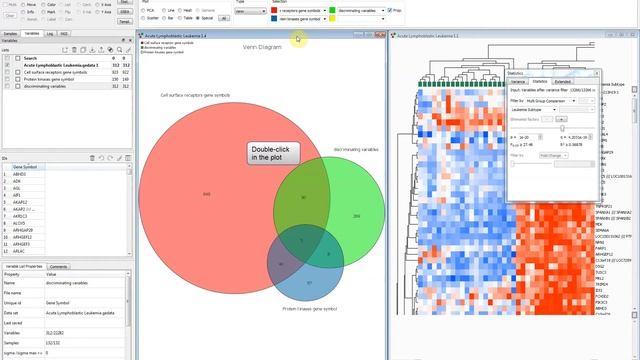
Task: Click the heatmap window title icon
Action: click(393, 36)
